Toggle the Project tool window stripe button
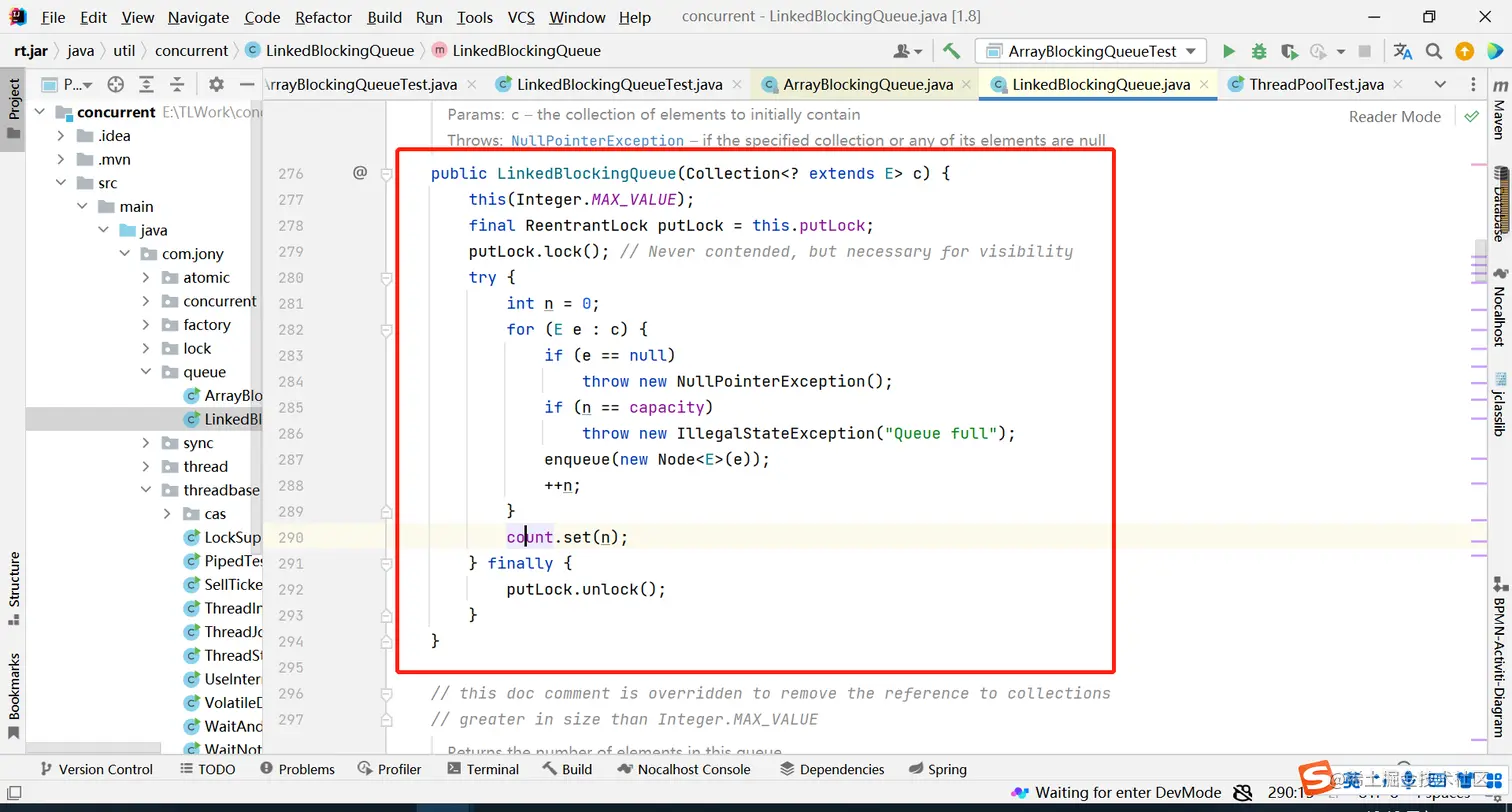The width and height of the screenshot is (1512, 812). 14,109
